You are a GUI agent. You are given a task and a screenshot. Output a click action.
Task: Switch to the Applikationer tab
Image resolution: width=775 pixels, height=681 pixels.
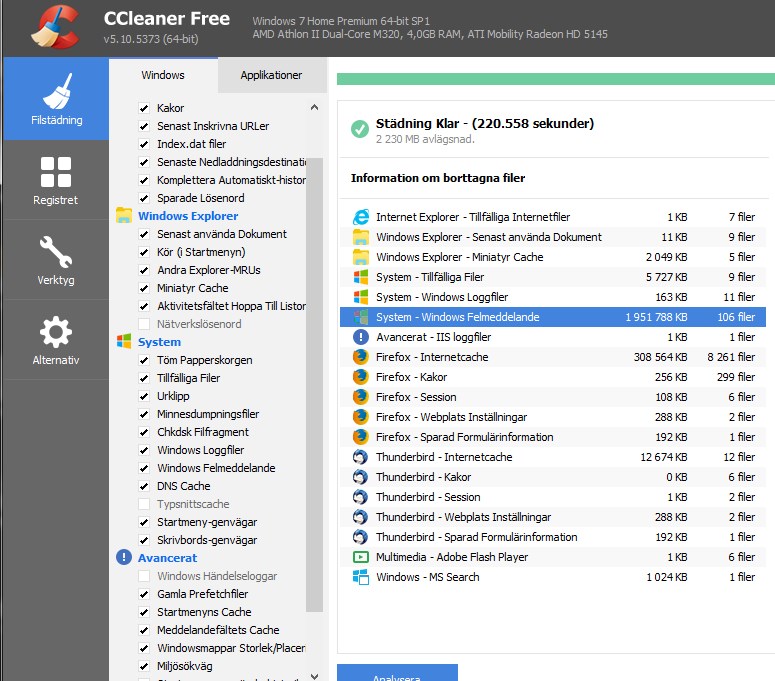[271, 75]
